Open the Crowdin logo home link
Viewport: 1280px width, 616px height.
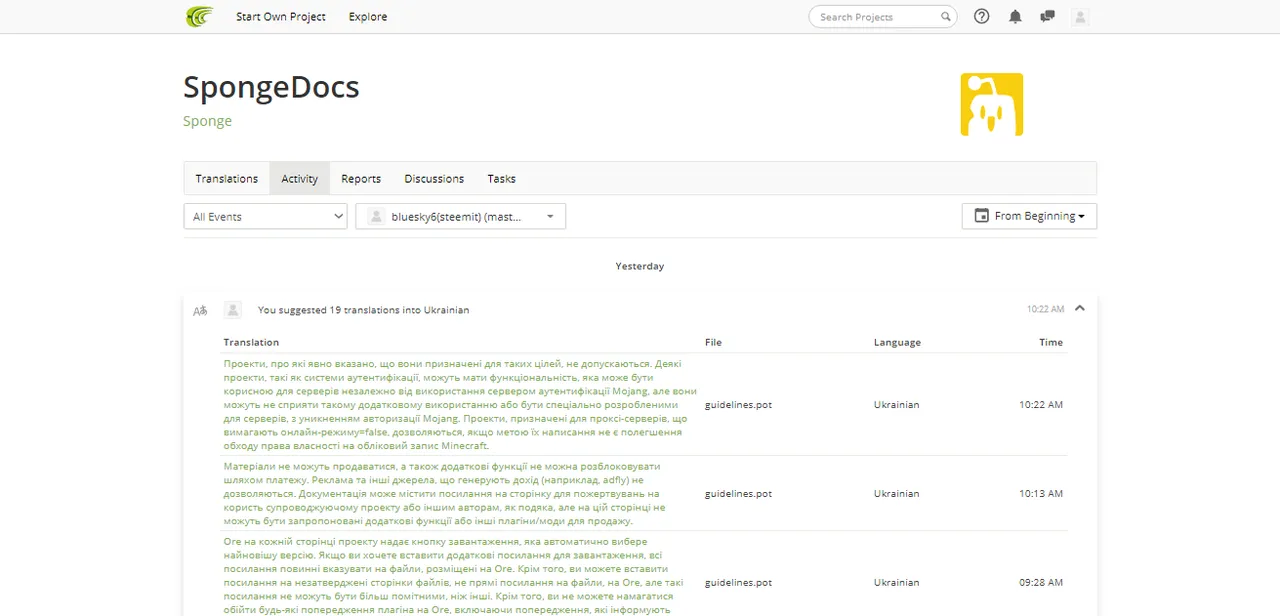[x=199, y=16]
